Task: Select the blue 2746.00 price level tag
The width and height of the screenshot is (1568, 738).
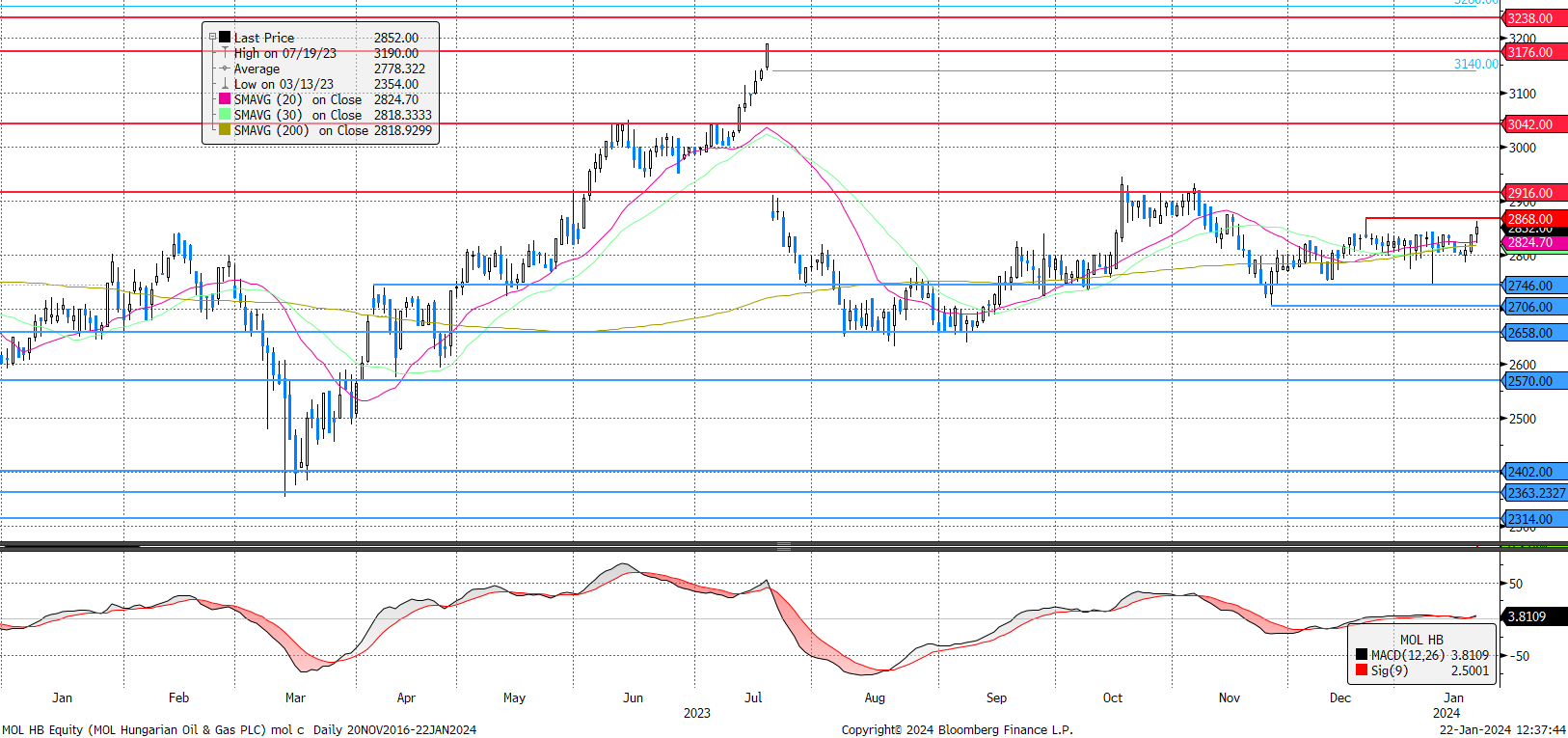Action: (x=1535, y=286)
